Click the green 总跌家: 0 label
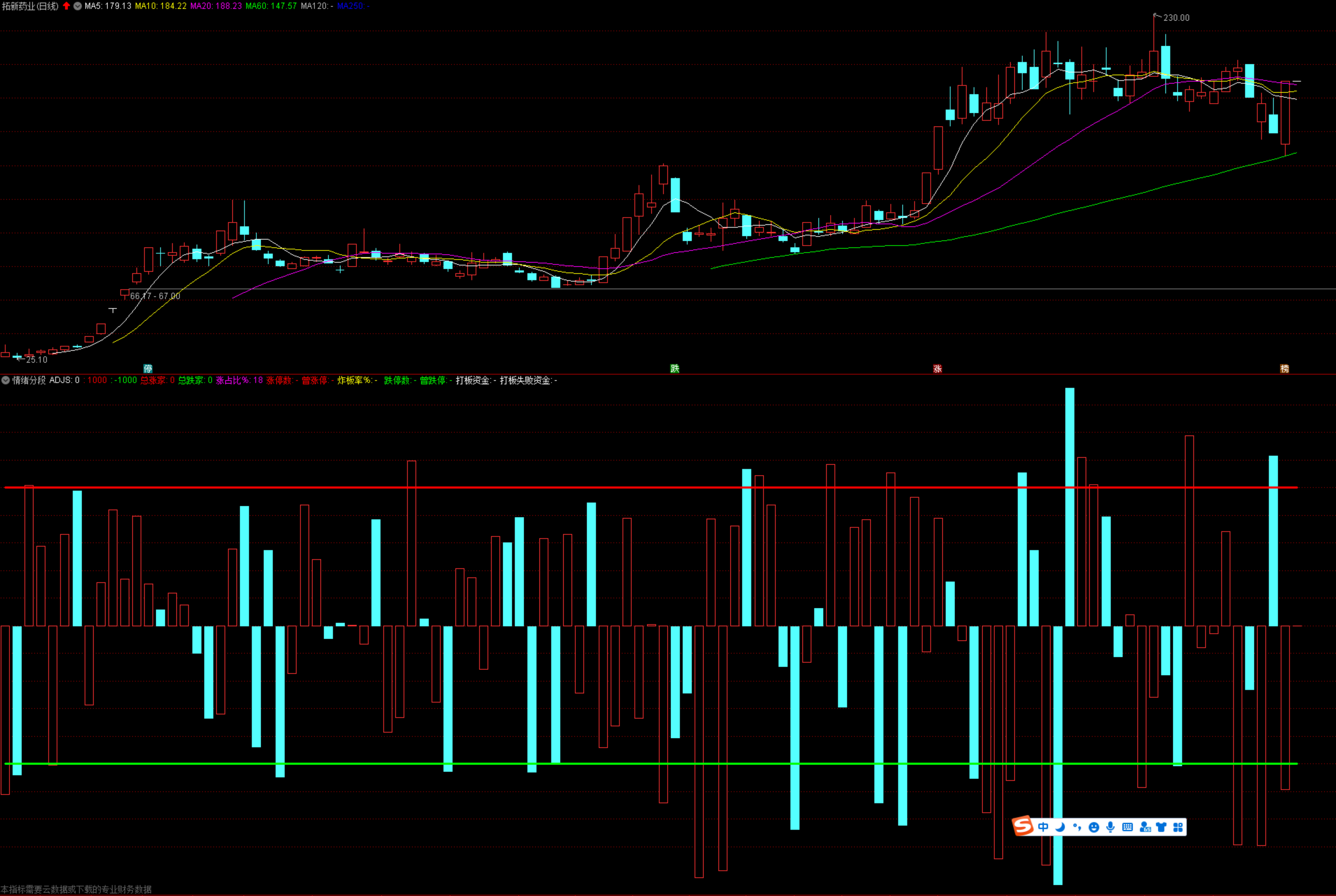1336x896 pixels. (195, 380)
